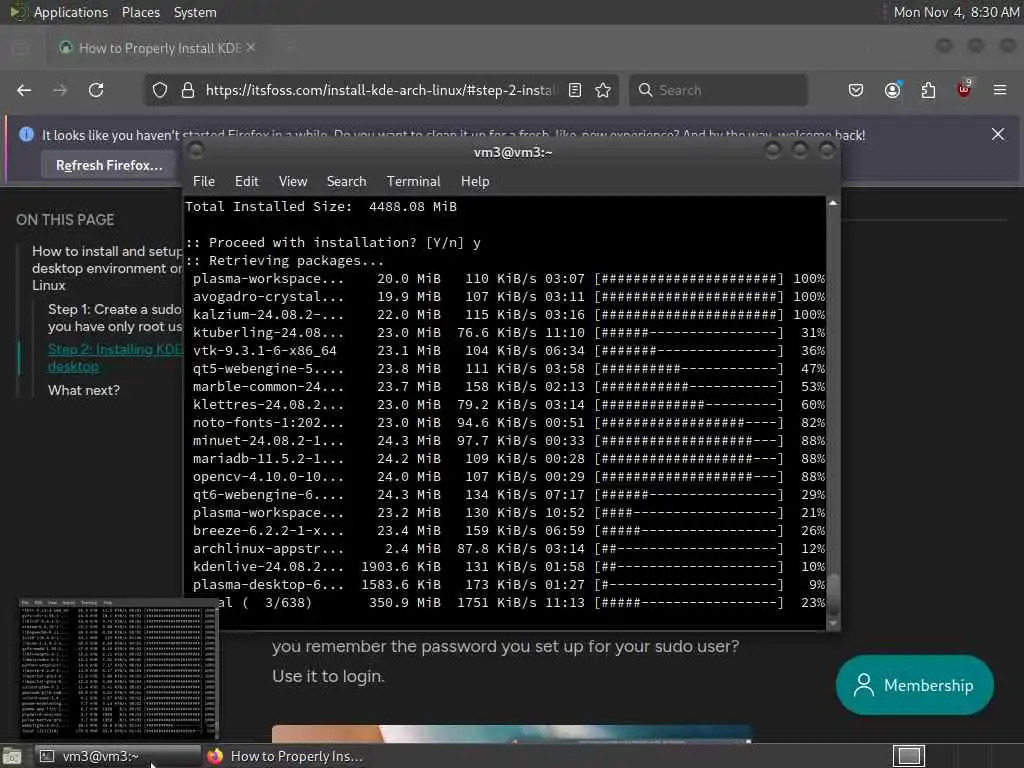
Task: Click the terminal window menu button on titlebar
Action: coord(195,151)
